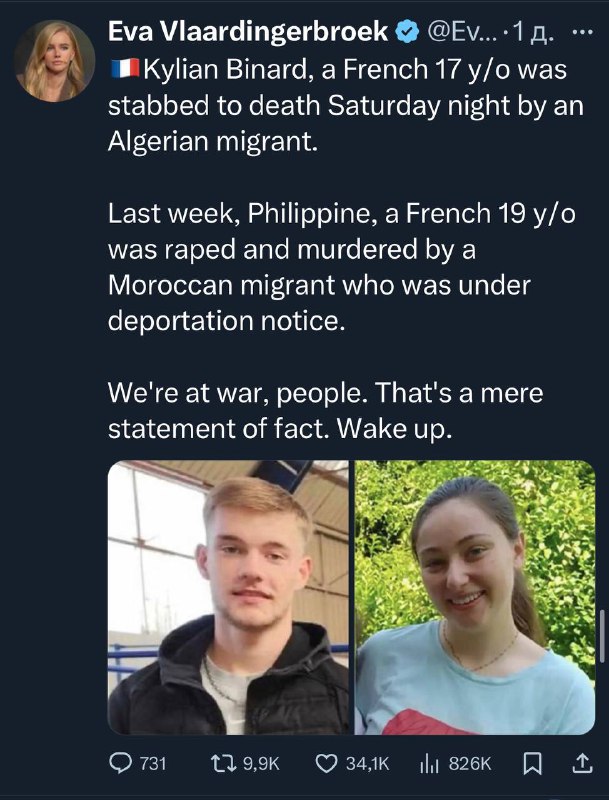Open the reply icon with 731 comments
The width and height of the screenshot is (609, 800).
121,763
